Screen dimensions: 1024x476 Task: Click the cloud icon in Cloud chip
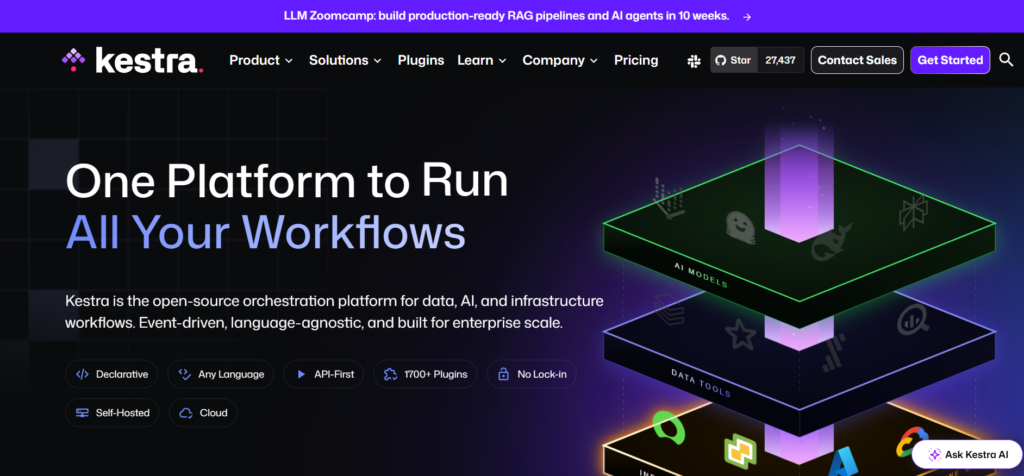186,413
